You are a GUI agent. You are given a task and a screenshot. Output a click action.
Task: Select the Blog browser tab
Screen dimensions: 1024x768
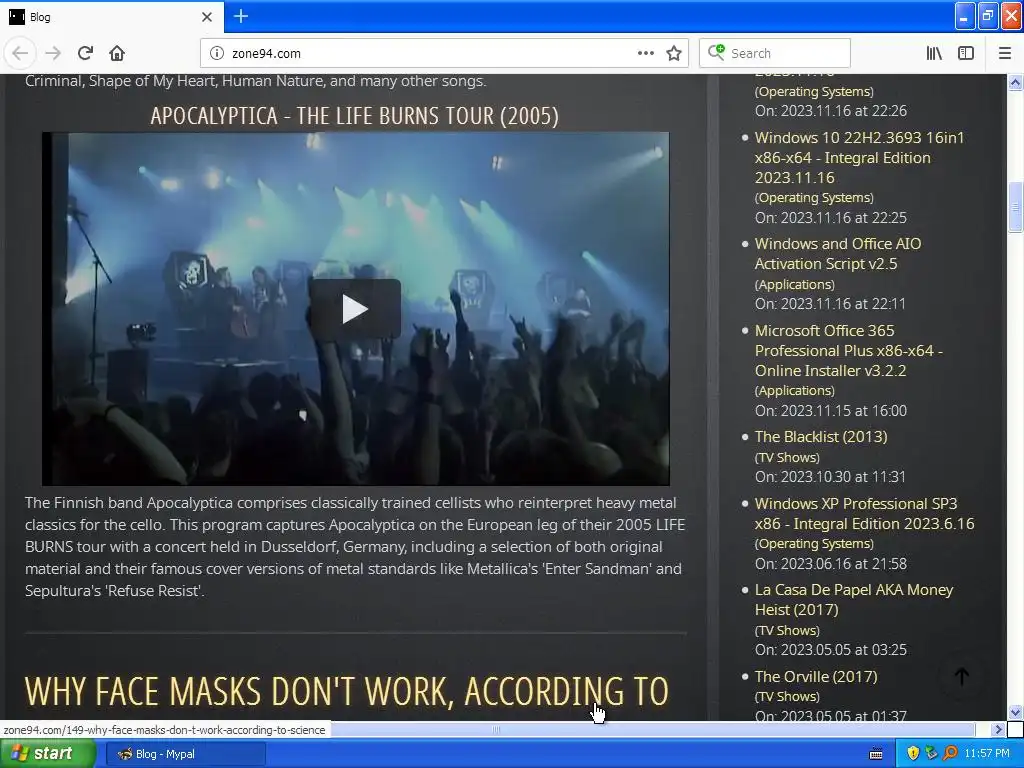[x=112, y=17]
